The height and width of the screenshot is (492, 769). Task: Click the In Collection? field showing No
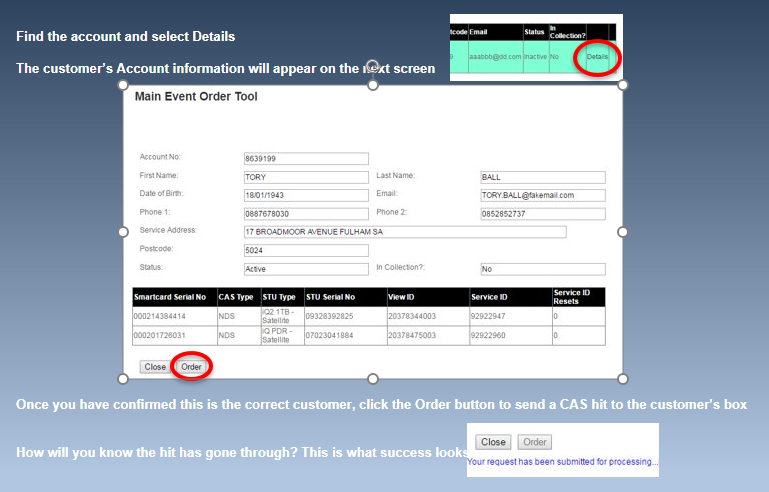click(543, 269)
